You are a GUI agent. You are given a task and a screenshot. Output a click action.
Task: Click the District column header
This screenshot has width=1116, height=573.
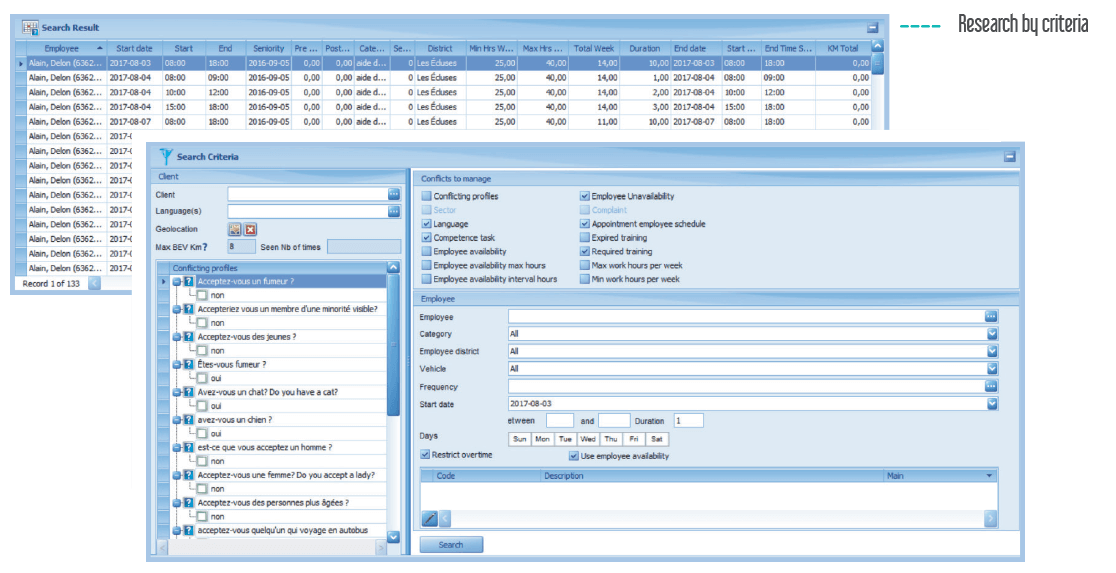(439, 48)
